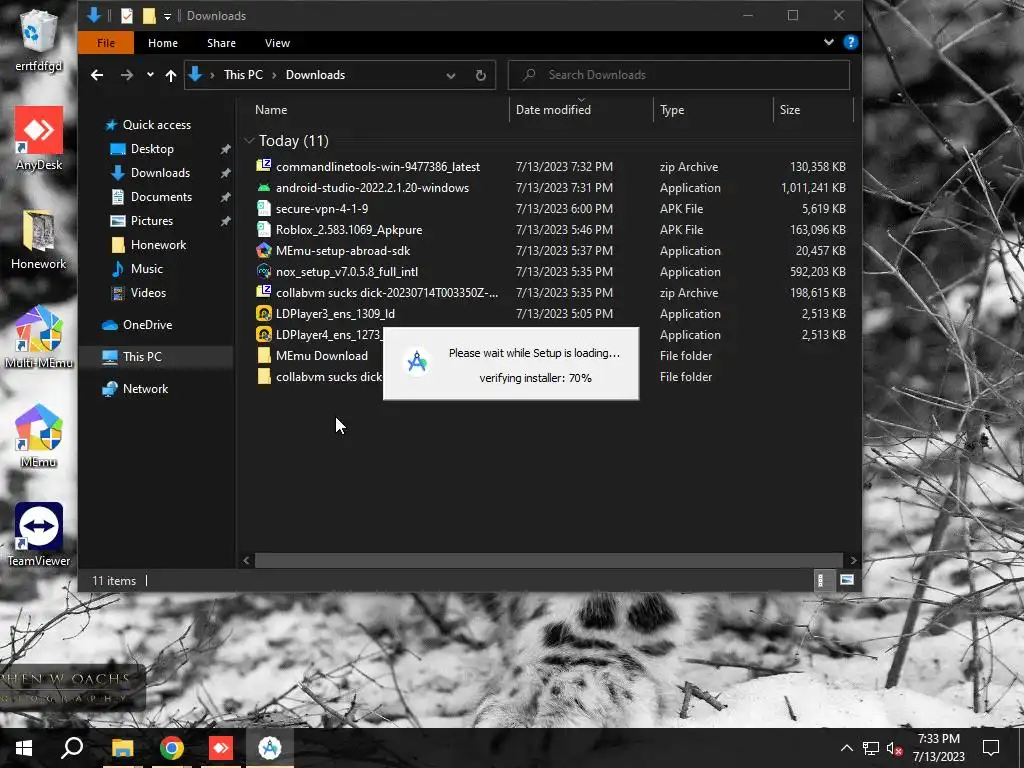This screenshot has width=1024, height=768.
Task: Go up one folder level
Action: (170, 75)
